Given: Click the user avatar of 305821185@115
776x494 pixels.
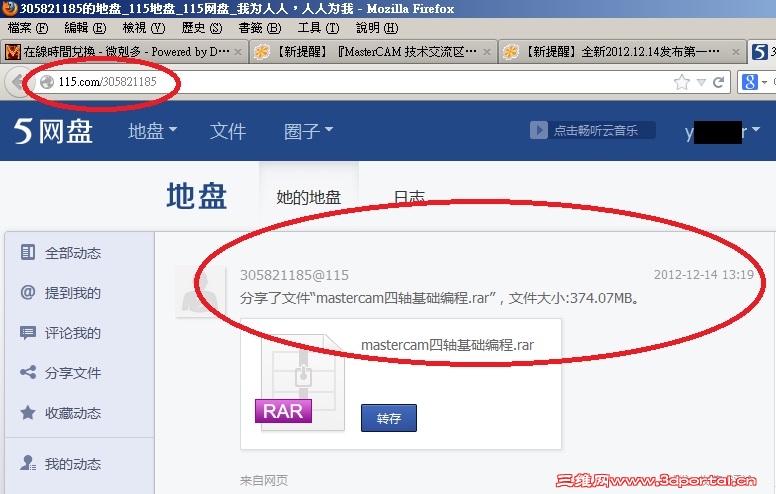Looking at the screenshot, I should click(200, 292).
